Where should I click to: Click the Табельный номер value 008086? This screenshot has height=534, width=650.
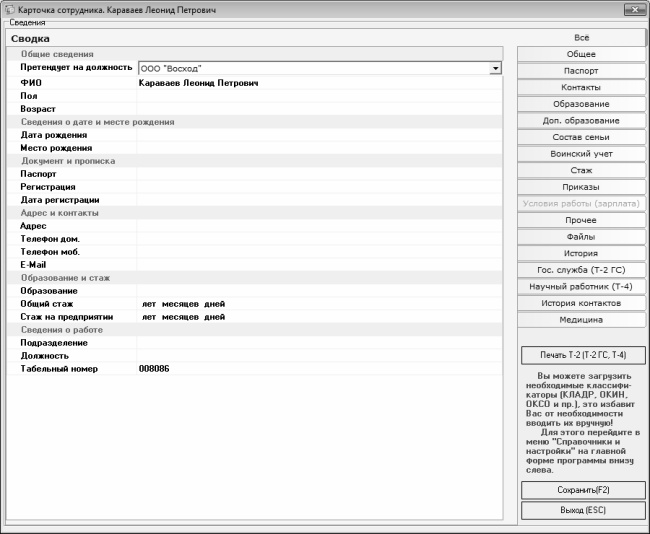tap(155, 369)
